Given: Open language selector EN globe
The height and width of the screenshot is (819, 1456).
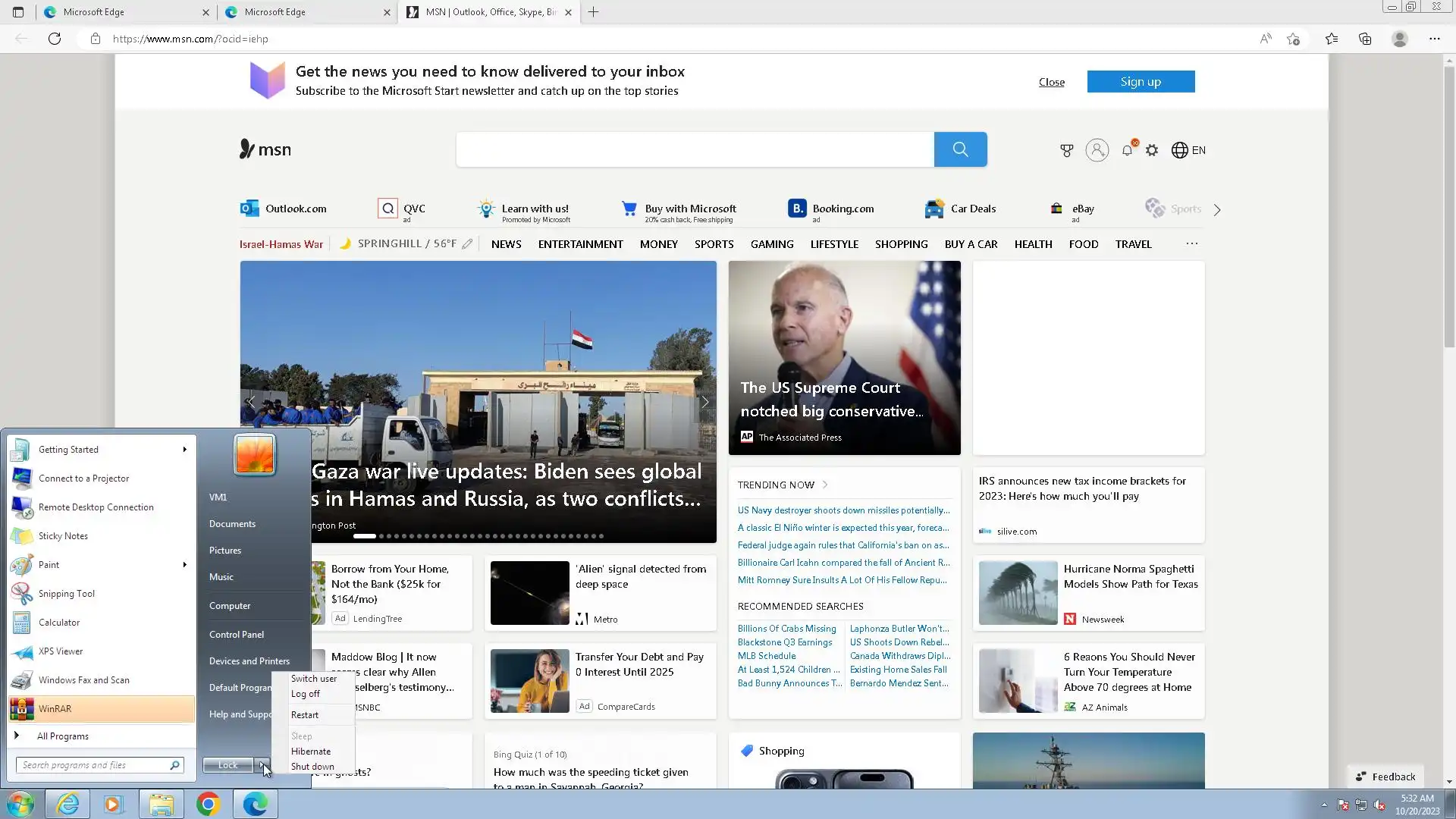Looking at the screenshot, I should 1188,150.
